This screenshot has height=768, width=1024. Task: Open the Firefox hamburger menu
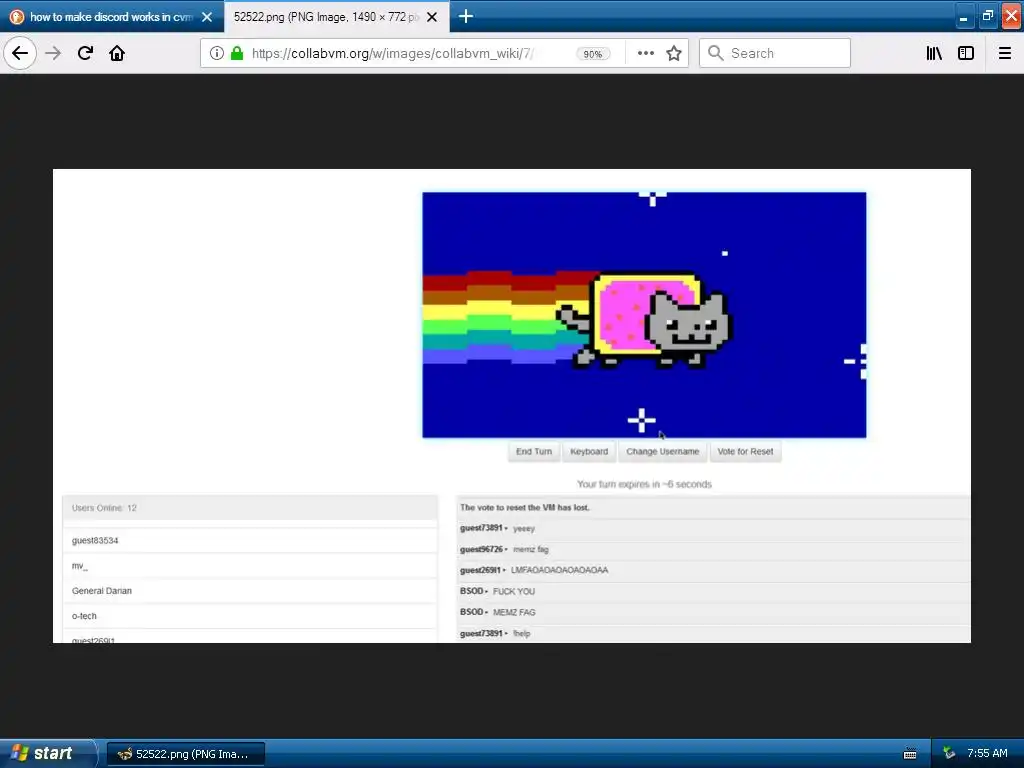[x=1004, y=53]
